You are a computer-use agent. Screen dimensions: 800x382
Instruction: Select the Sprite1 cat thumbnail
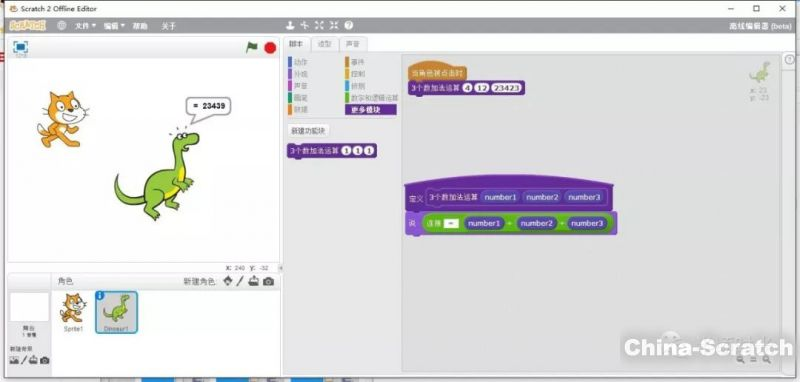pos(73,312)
